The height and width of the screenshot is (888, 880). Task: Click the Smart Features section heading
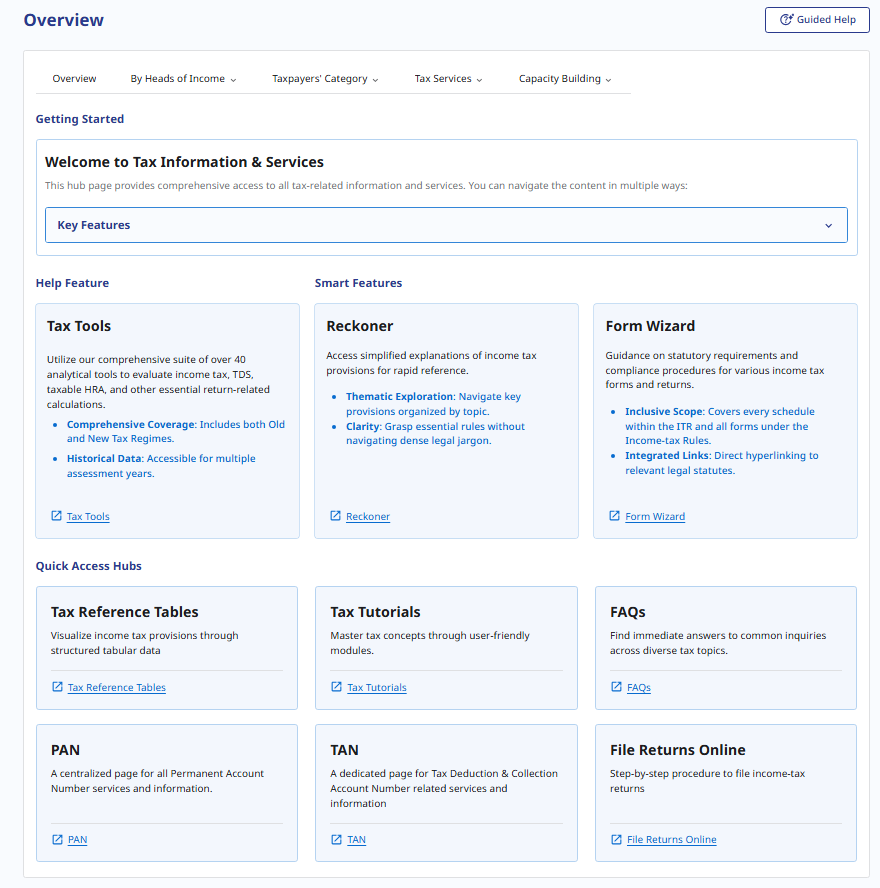358,283
